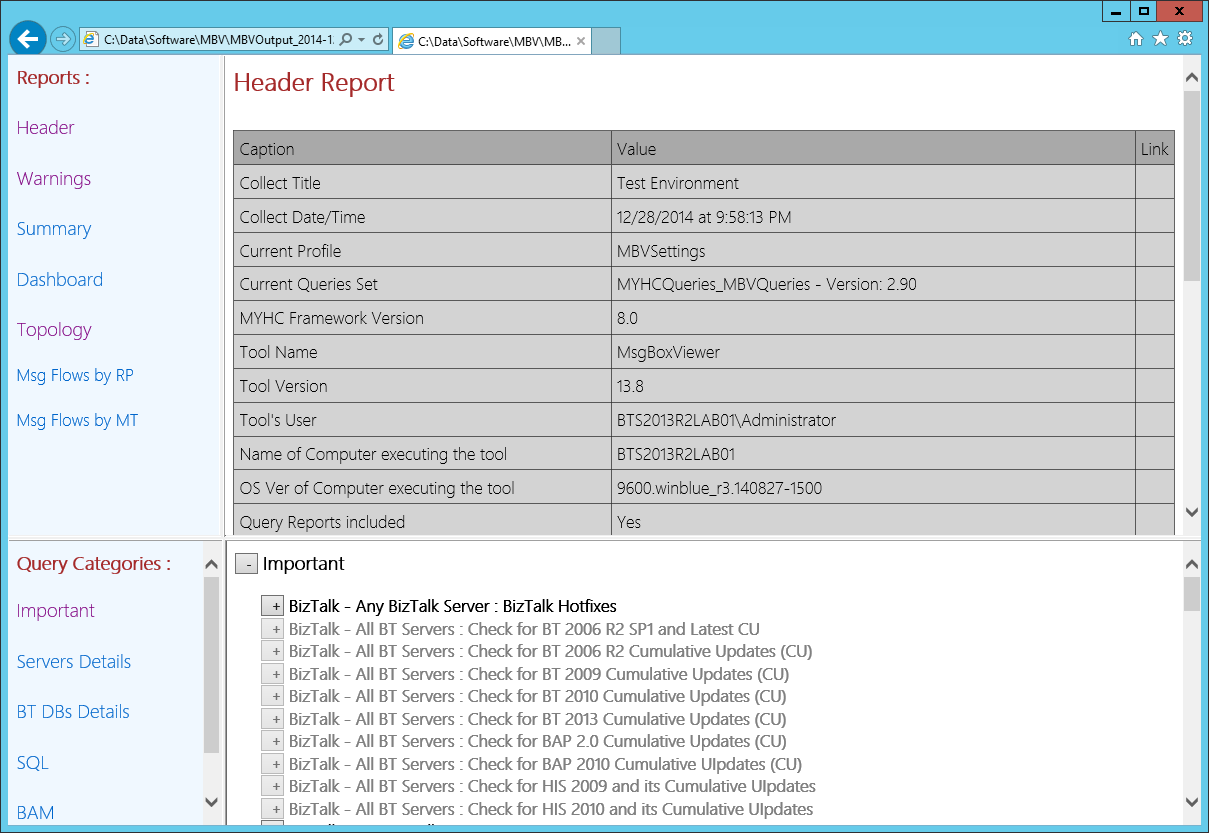Select the 'BTS2013R2LAB01\Administrator' user value
Viewport: 1209px width, 833px height.
(x=873, y=420)
